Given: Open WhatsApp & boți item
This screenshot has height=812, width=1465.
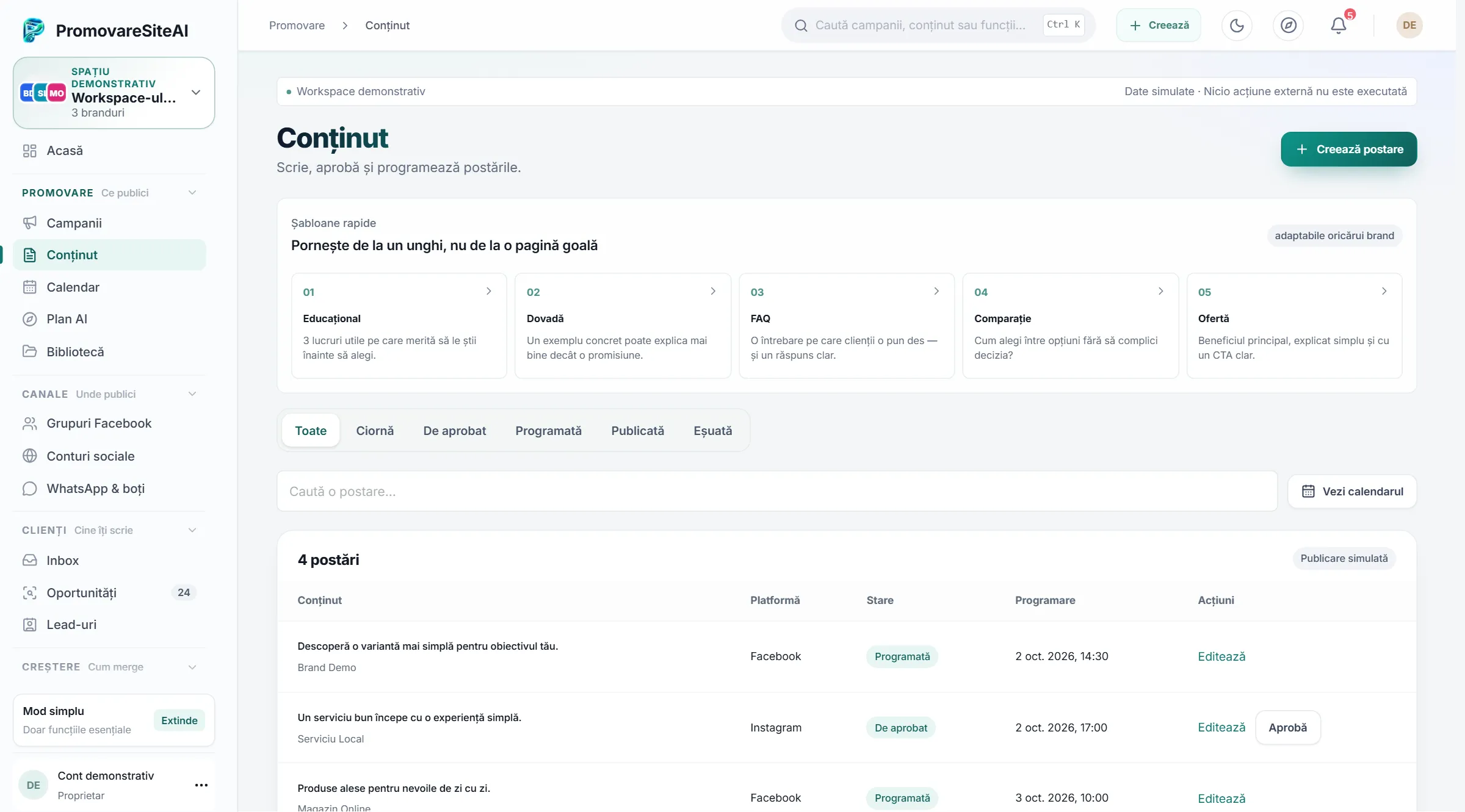Looking at the screenshot, I should [109, 489].
